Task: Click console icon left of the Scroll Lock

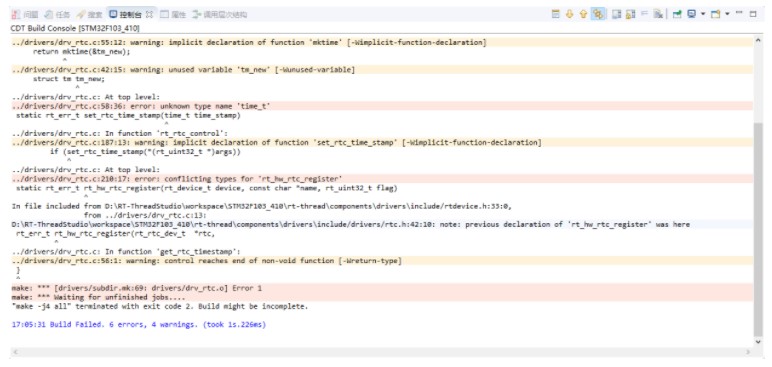Action: coord(616,14)
